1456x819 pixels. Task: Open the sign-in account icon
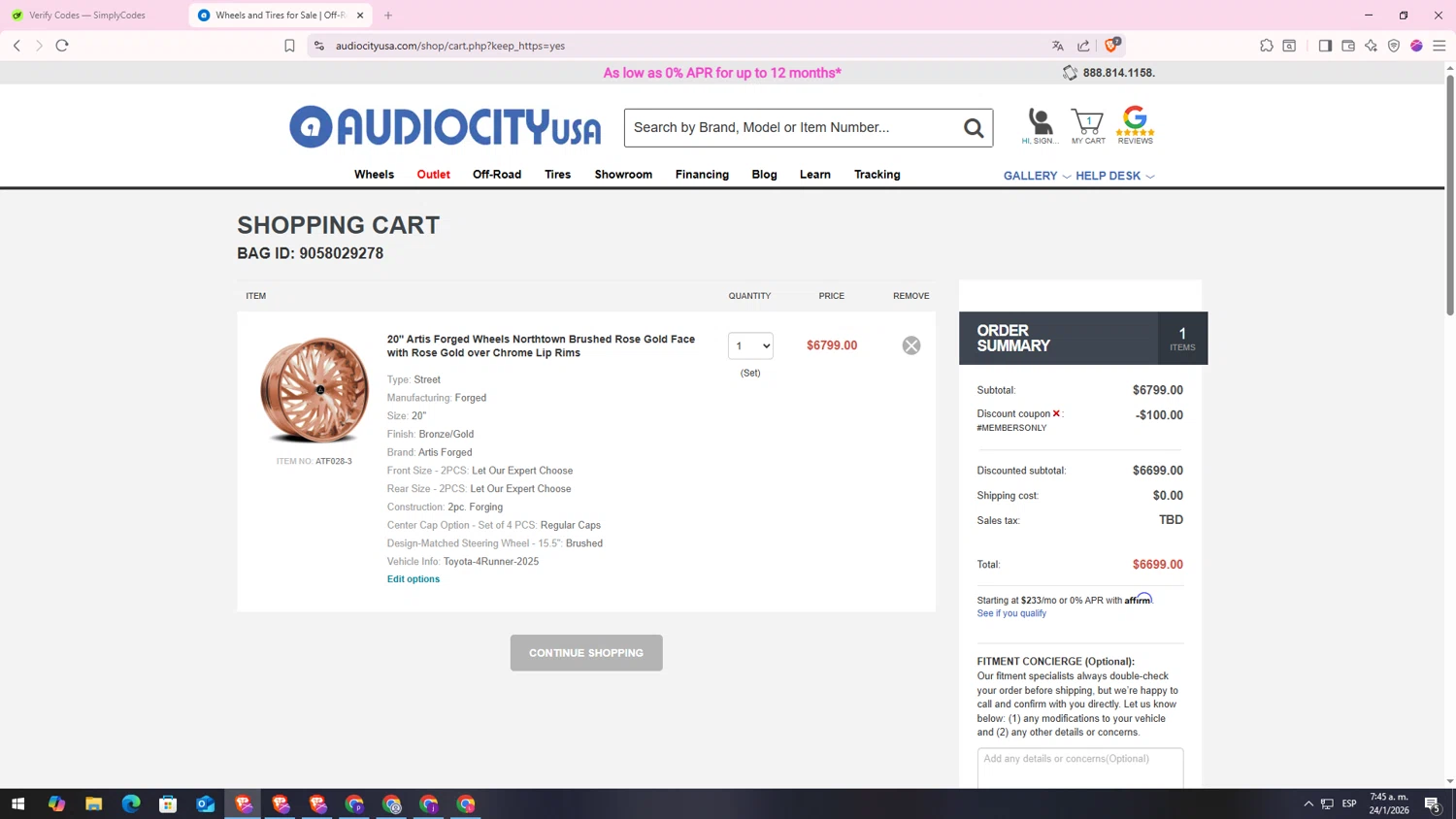pyautogui.click(x=1041, y=126)
